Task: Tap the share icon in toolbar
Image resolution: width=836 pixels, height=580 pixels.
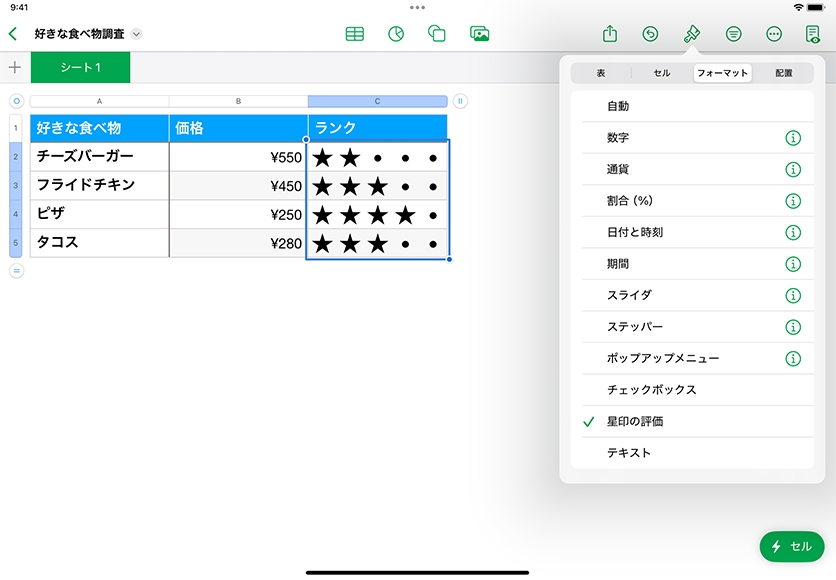Action: [610, 34]
